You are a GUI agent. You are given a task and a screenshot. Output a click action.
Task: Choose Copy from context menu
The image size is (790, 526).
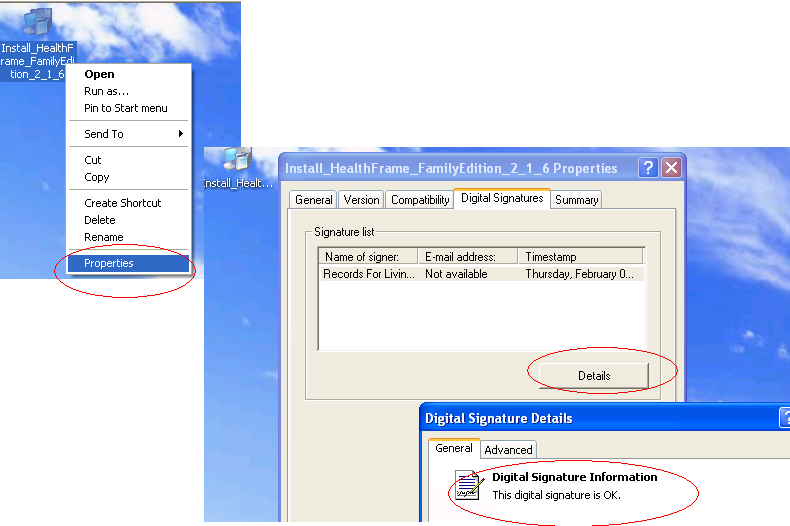click(x=128, y=177)
